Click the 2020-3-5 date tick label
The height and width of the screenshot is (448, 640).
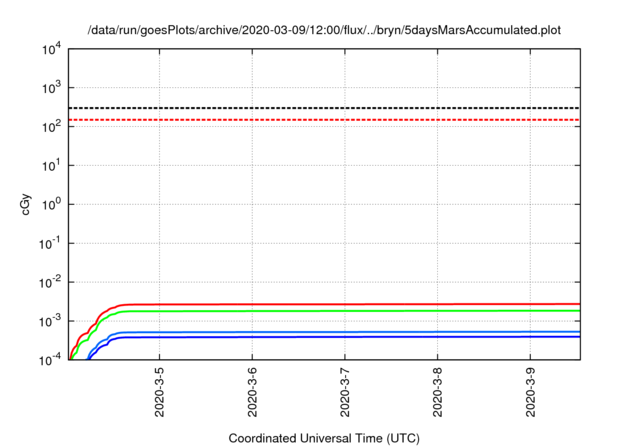pyautogui.click(x=160, y=392)
